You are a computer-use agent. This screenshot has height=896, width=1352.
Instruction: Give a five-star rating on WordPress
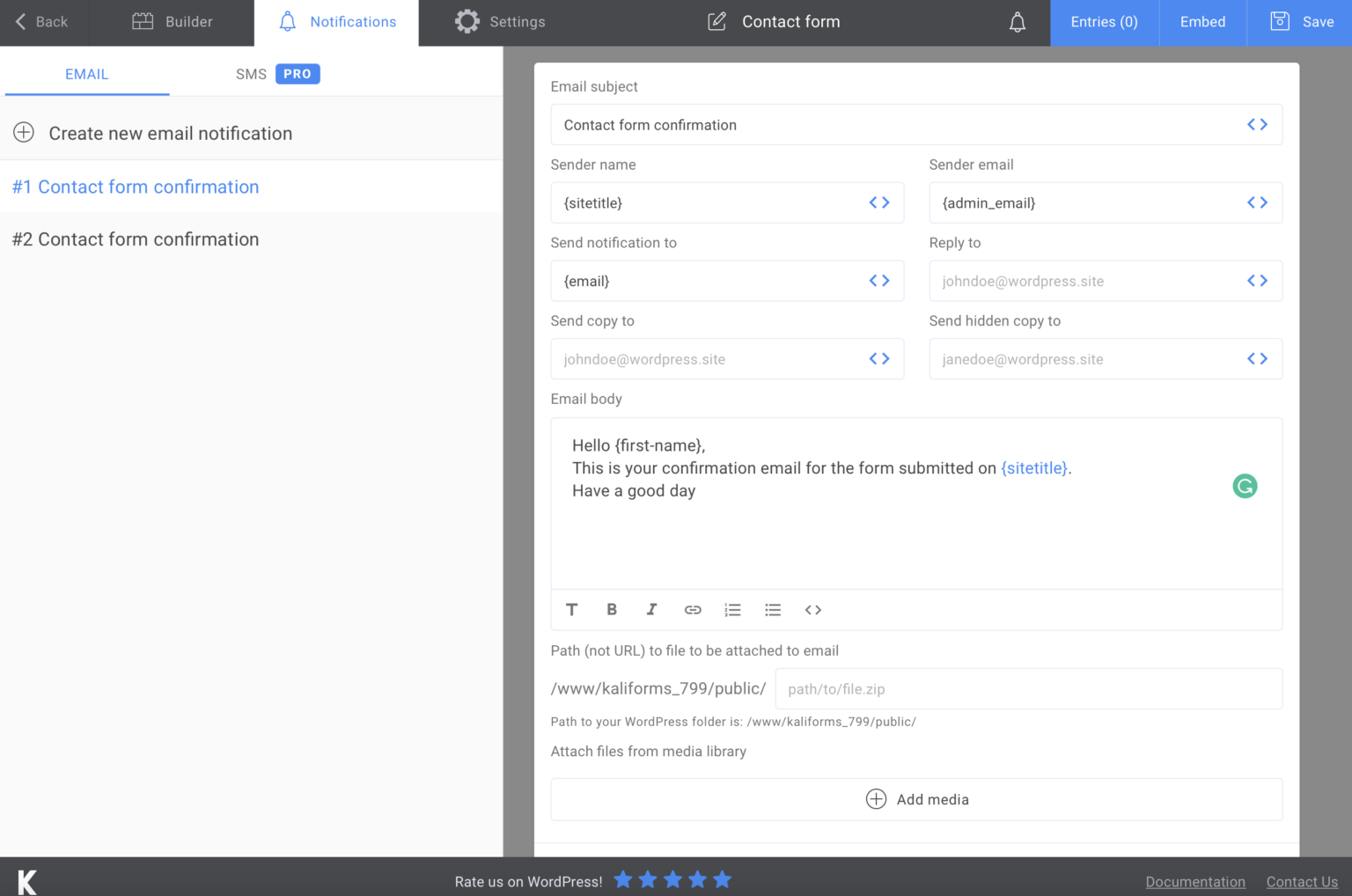click(x=722, y=879)
